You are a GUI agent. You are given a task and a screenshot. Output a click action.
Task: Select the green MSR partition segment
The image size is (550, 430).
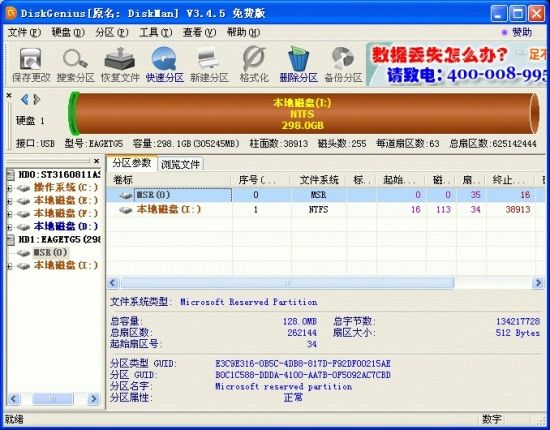click(73, 113)
